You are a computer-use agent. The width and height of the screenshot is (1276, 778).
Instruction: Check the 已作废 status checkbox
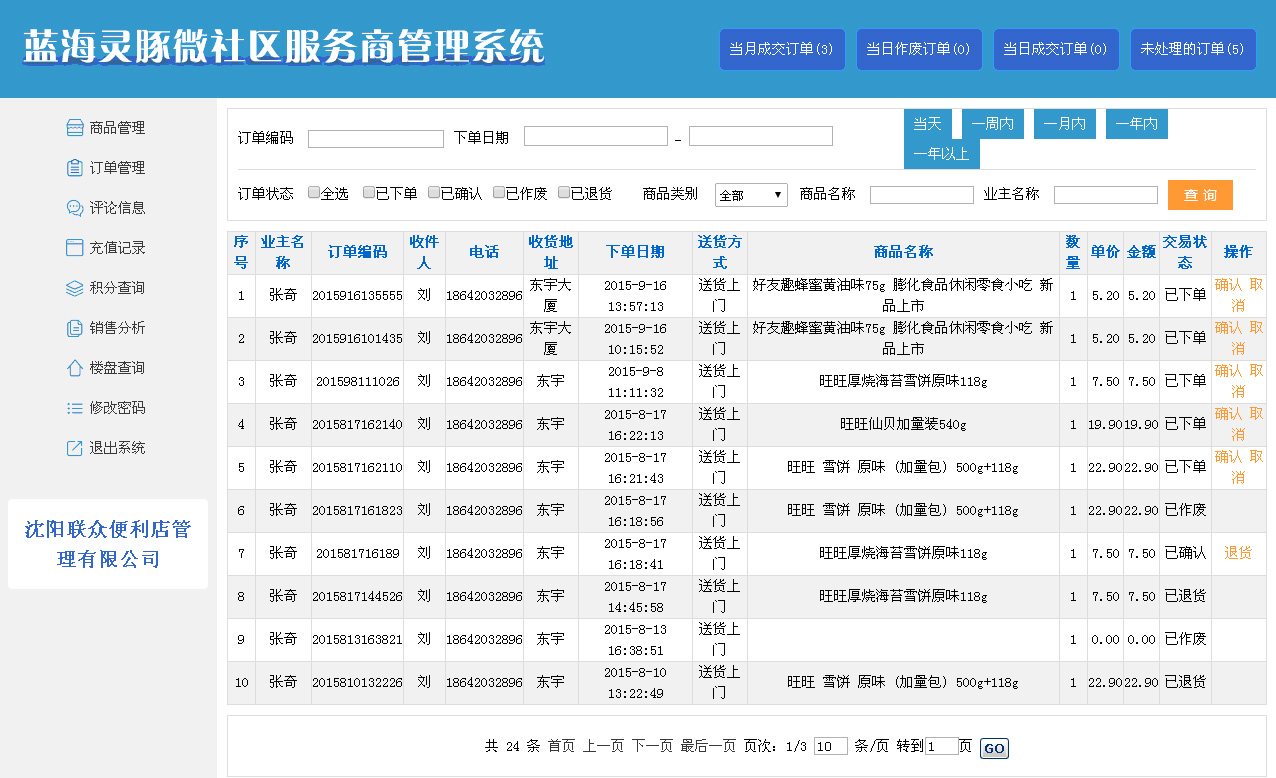499,192
